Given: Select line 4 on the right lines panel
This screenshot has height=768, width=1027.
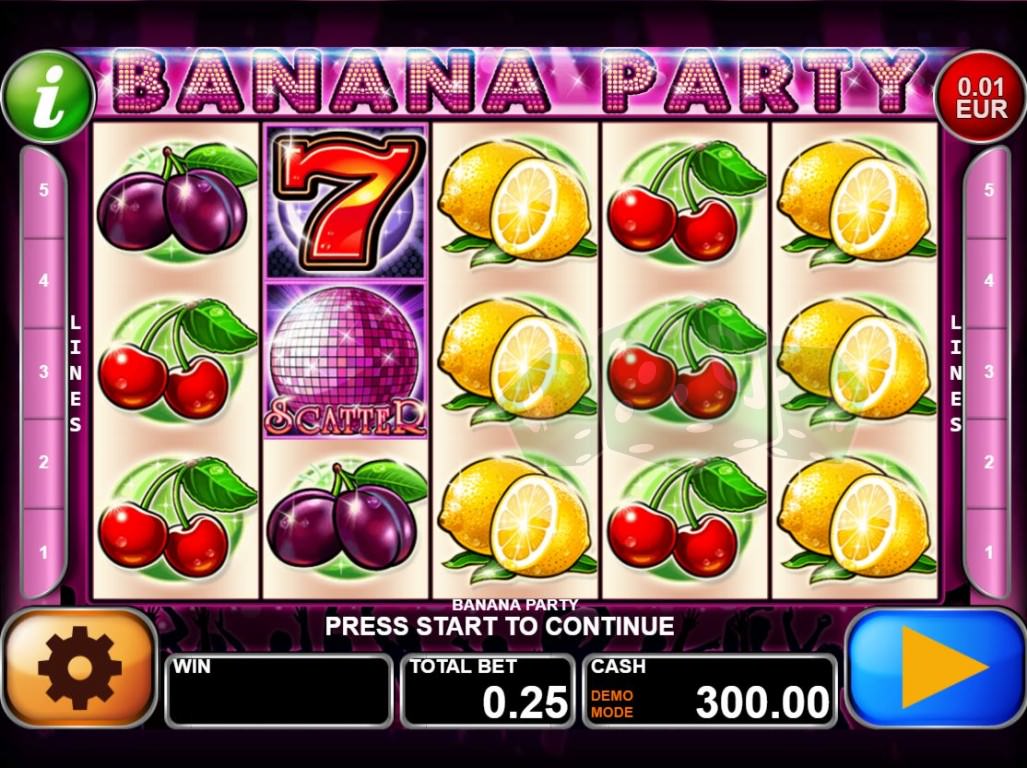Looking at the screenshot, I should point(988,281).
